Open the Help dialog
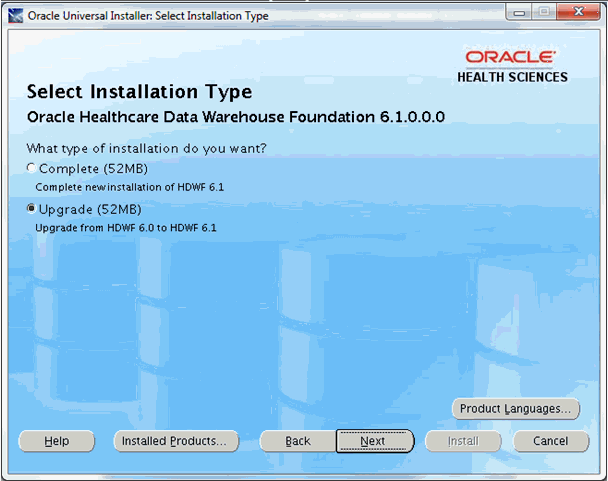Image resolution: width=608 pixels, height=481 pixels. pos(57,441)
